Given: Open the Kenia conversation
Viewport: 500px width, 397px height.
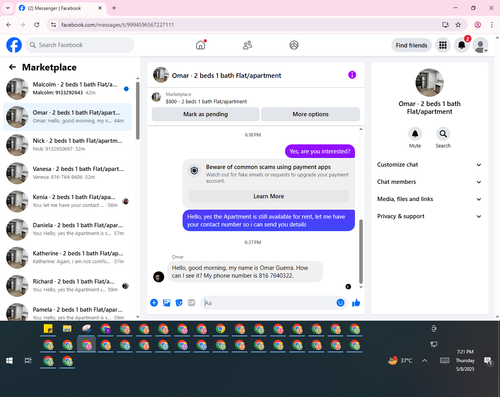Looking at the screenshot, I should pos(68,201).
